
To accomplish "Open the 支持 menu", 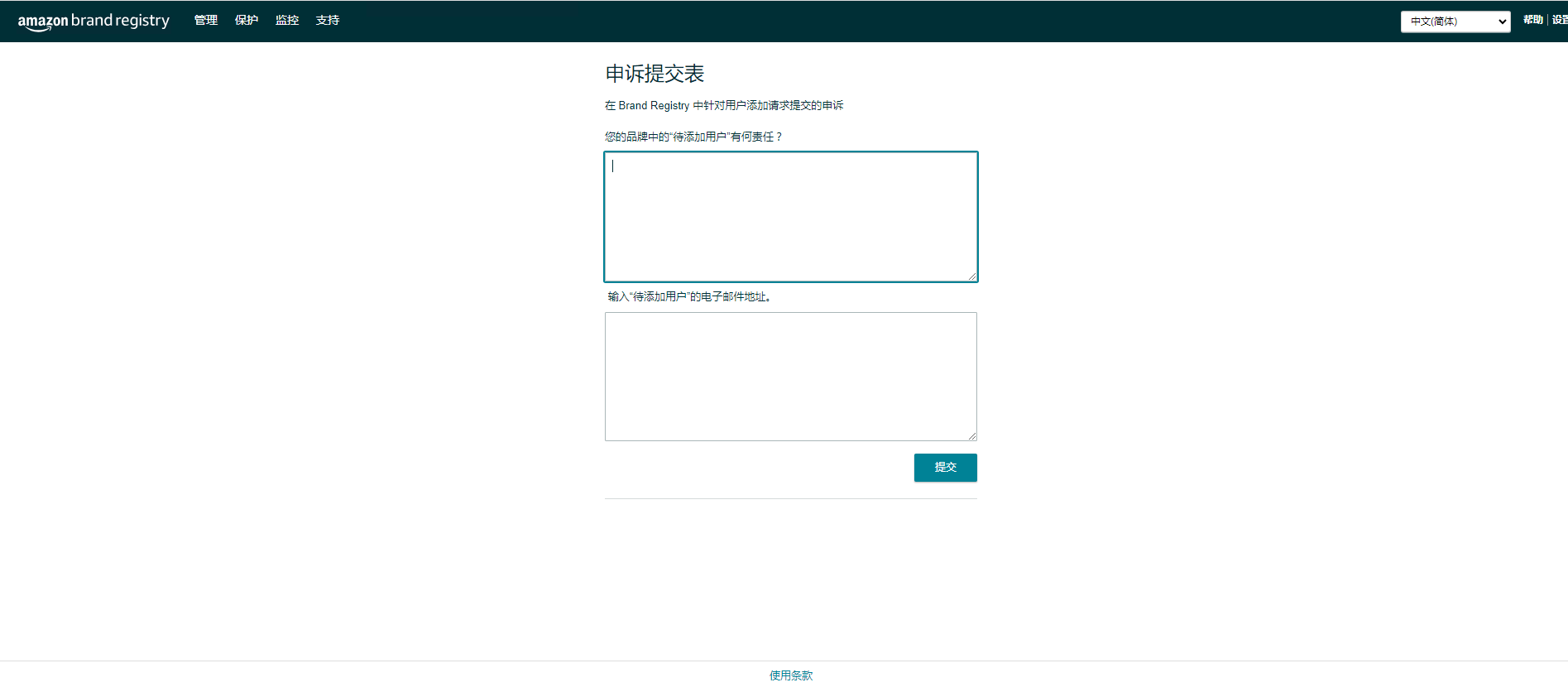I will click(328, 21).
